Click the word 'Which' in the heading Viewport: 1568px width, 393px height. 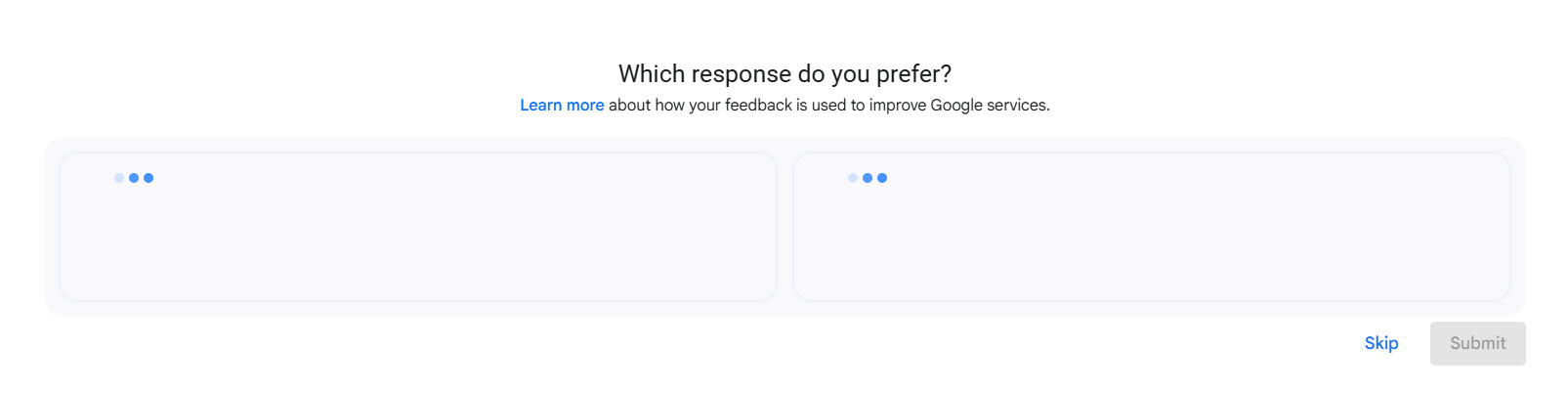pyautogui.click(x=652, y=74)
